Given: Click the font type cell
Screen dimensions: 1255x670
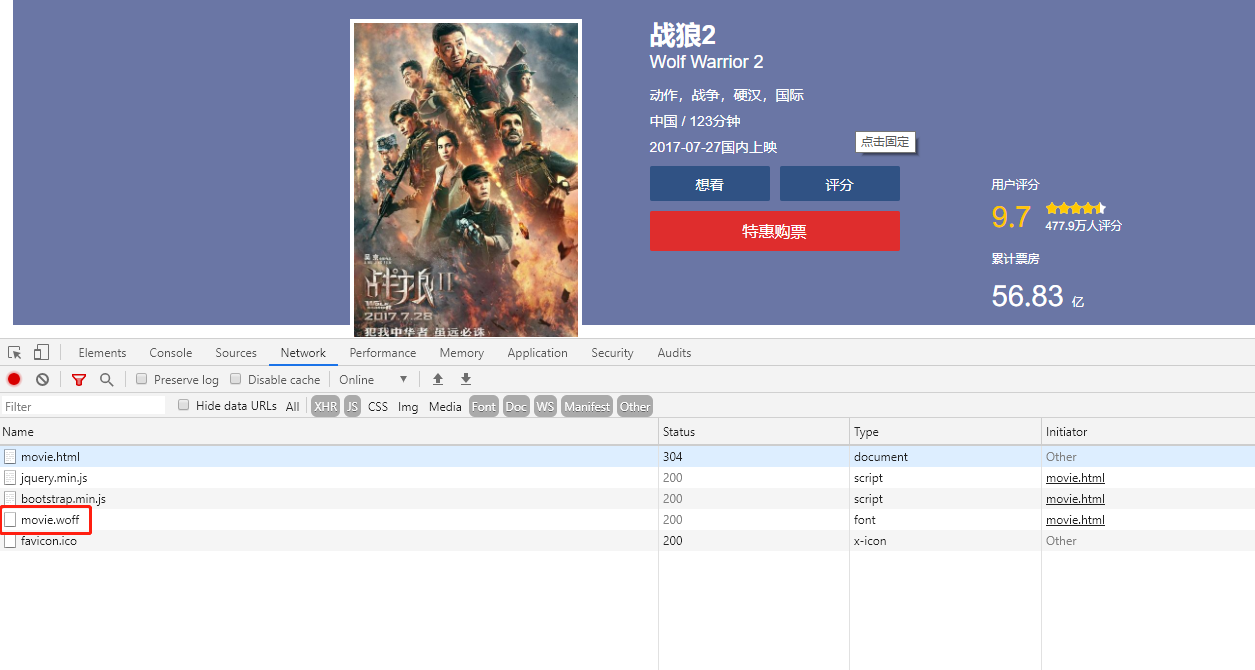Looking at the screenshot, I should click(x=945, y=520).
